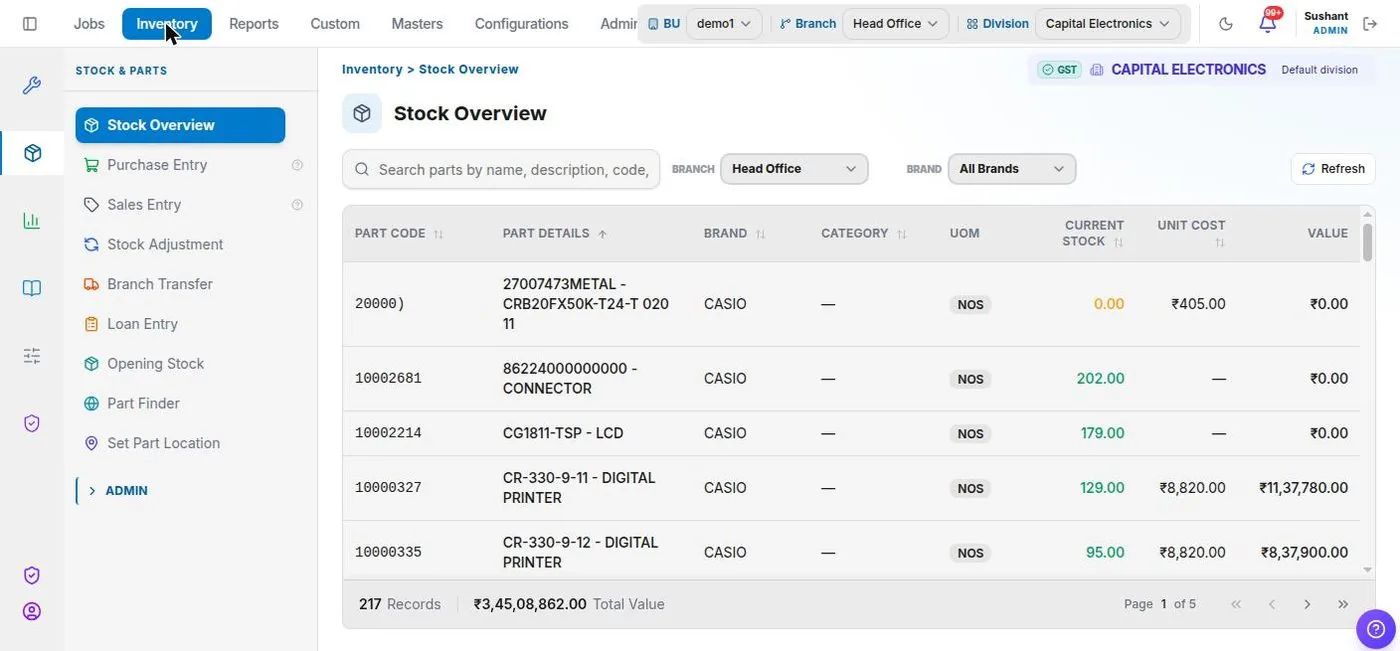Image resolution: width=1400 pixels, height=651 pixels.
Task: Click the scrollbar down arrow
Action: click(1367, 570)
